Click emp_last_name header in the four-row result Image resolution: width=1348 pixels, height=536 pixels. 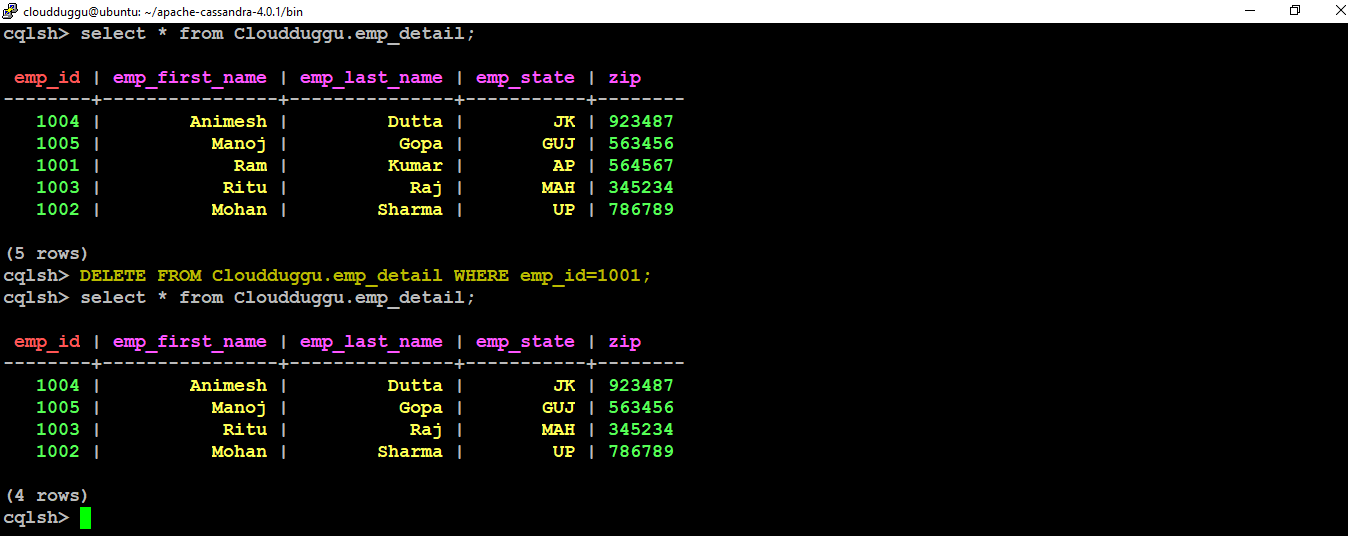pyautogui.click(x=371, y=342)
